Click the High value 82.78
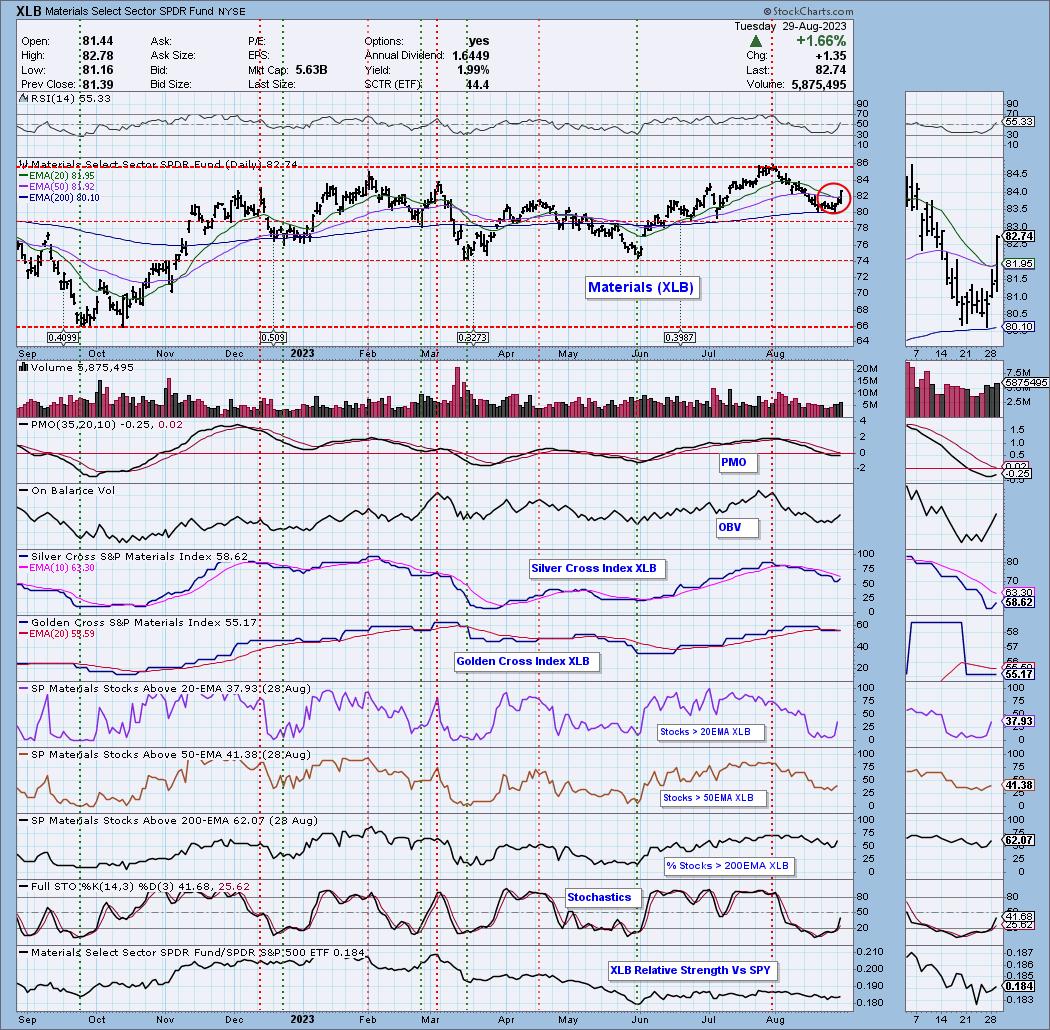This screenshot has width=1050, height=1030. tap(98, 56)
